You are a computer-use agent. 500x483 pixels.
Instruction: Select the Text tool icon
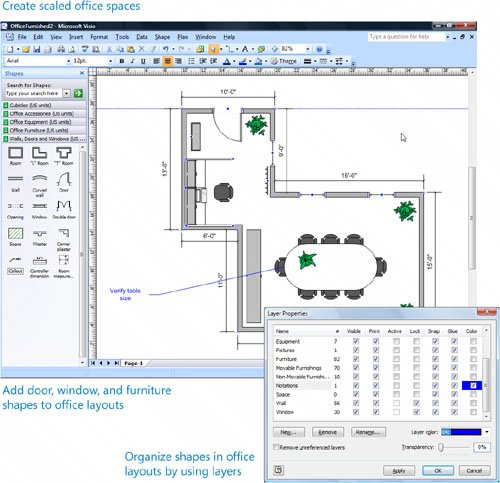coord(245,49)
